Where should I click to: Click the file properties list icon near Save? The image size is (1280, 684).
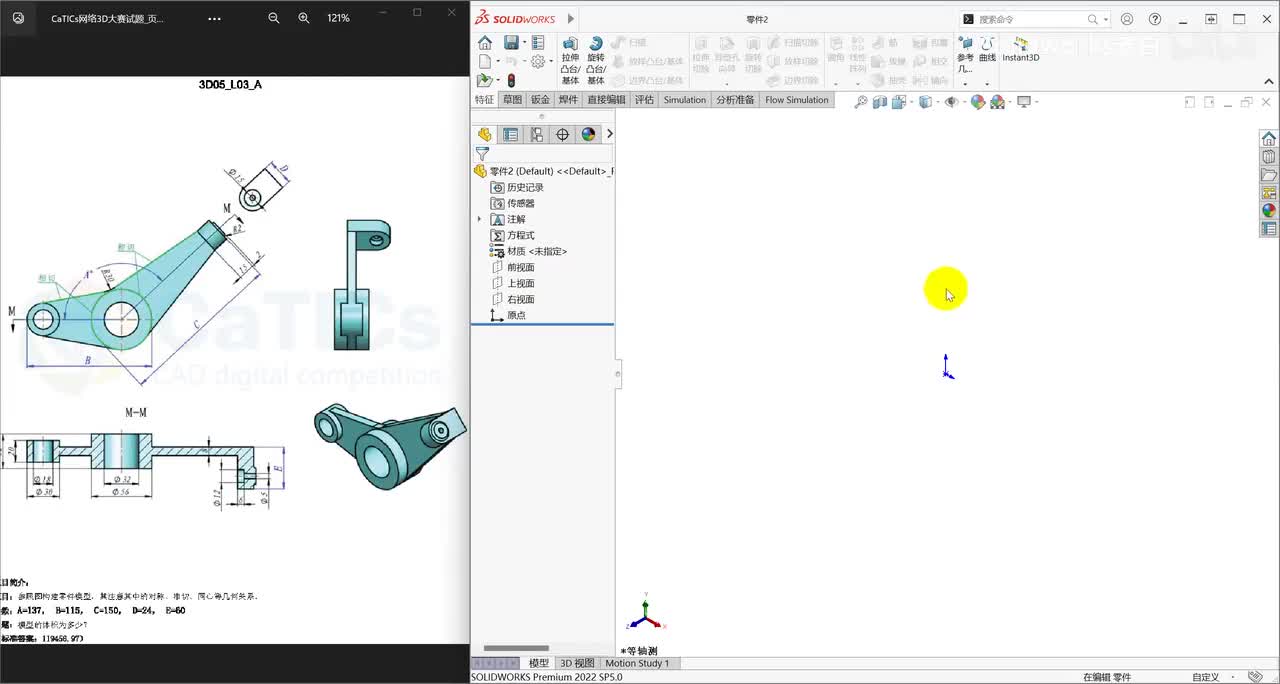(x=538, y=43)
